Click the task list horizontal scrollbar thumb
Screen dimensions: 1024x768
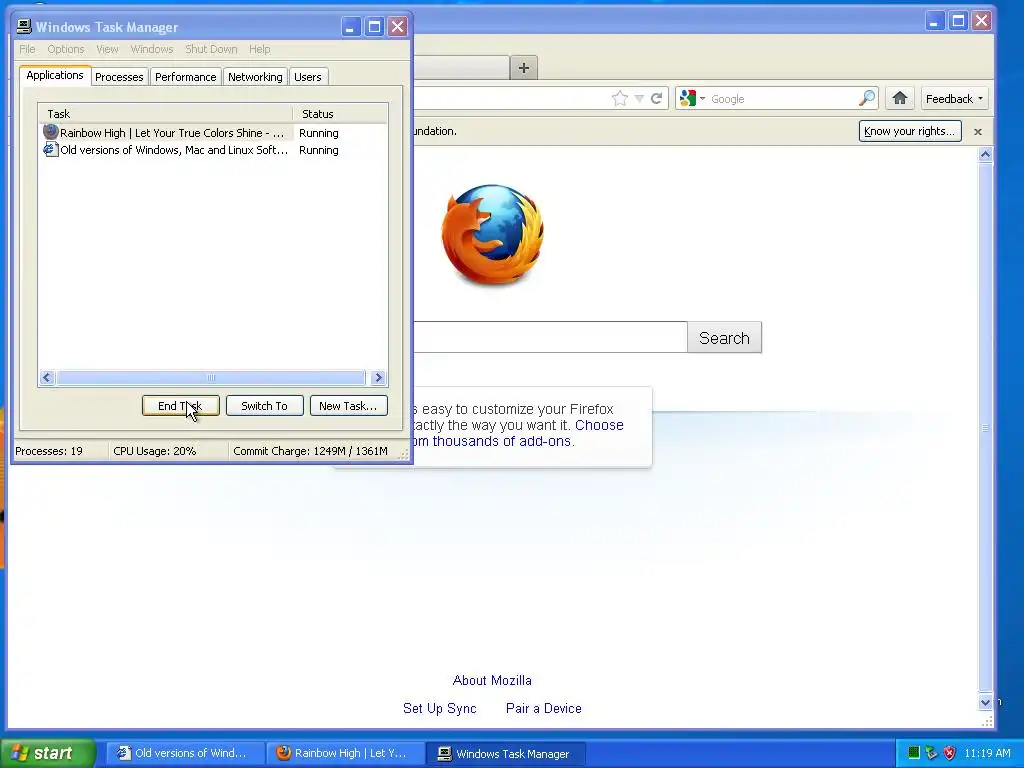210,377
